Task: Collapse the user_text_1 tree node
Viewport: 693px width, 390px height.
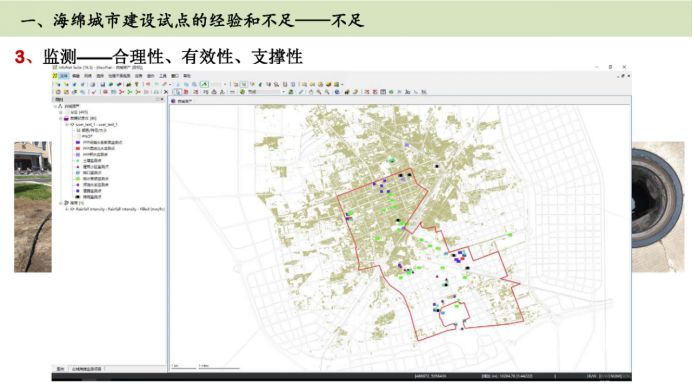Action: 67,125
